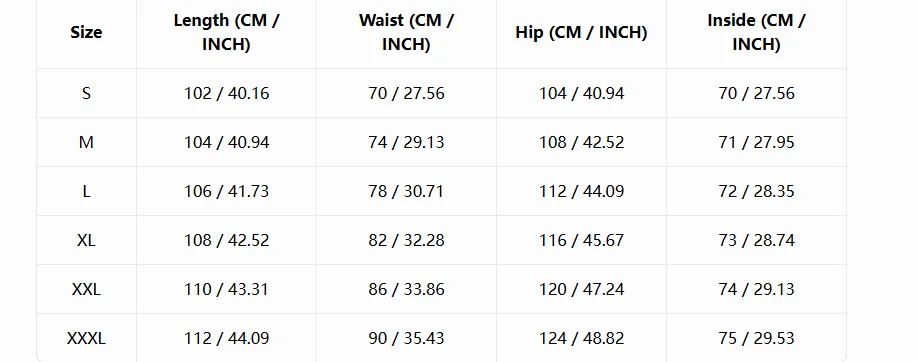Click the Inside (CM / INCH) header

pyautogui.click(x=756, y=32)
